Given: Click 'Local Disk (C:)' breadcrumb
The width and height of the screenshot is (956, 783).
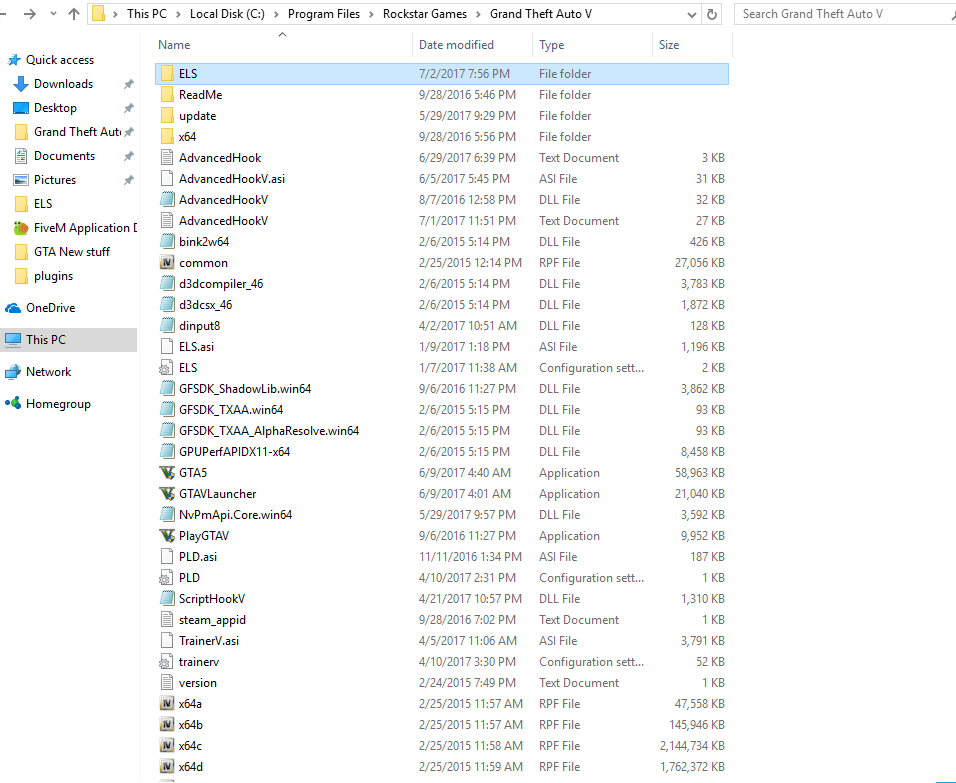Looking at the screenshot, I should coord(227,14).
